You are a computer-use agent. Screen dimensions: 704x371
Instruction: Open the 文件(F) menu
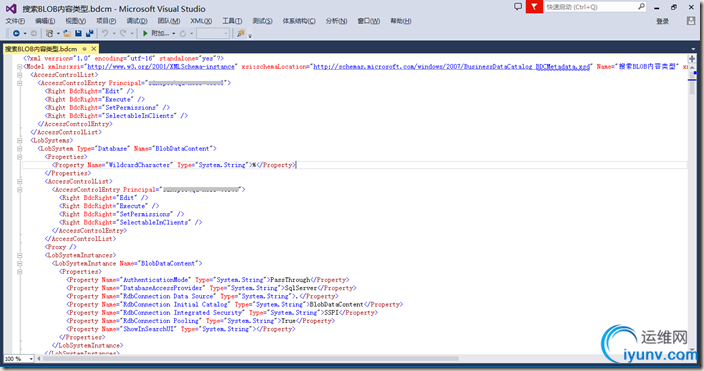[15, 21]
